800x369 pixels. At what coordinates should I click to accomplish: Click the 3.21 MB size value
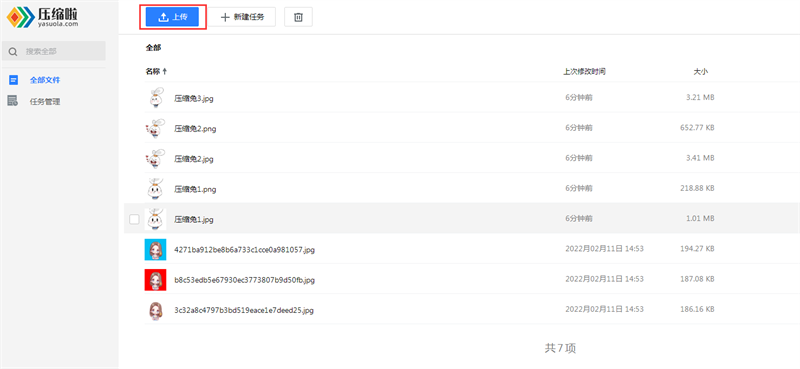pyautogui.click(x=700, y=97)
